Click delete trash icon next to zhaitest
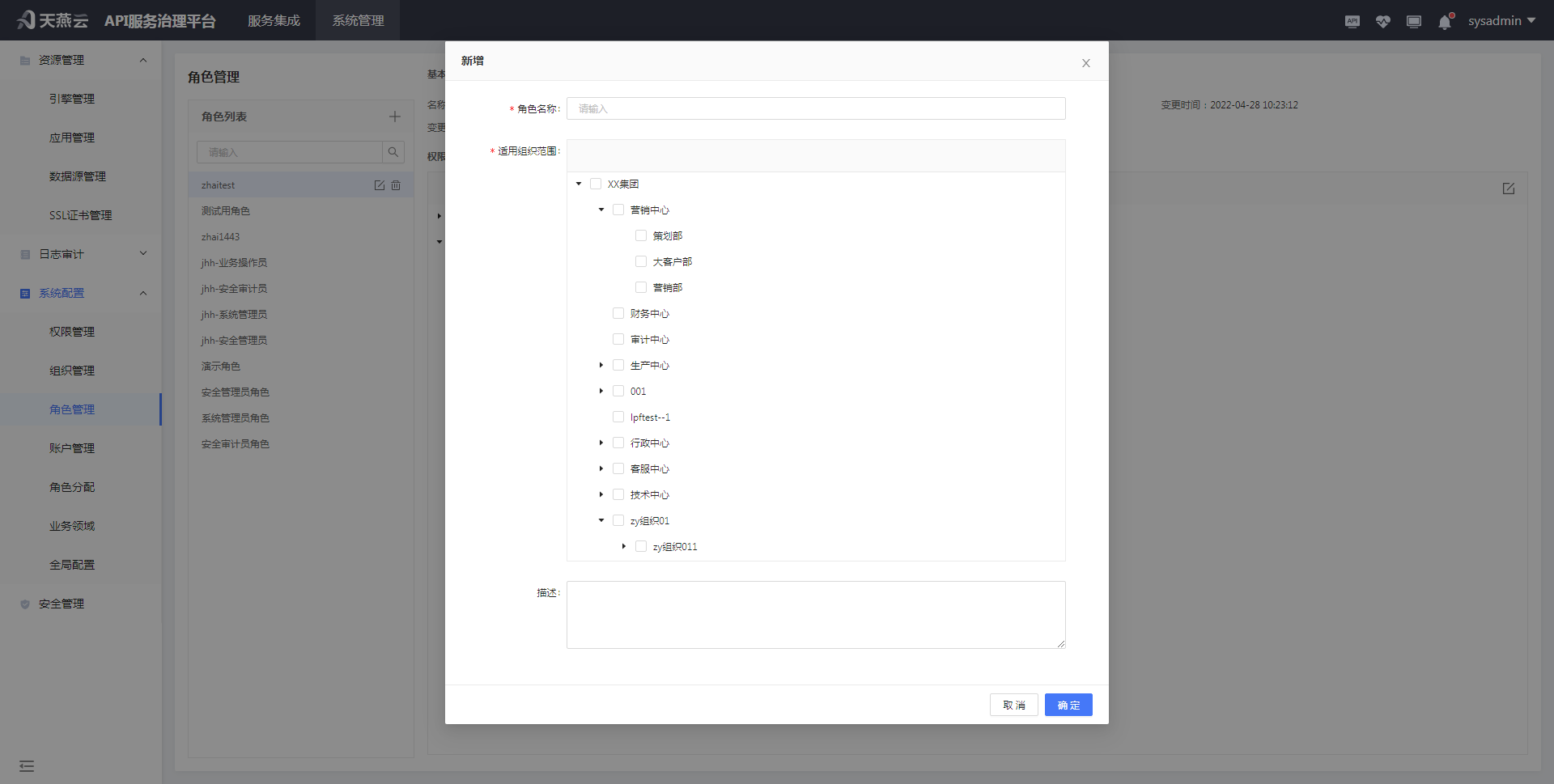The image size is (1554, 784). 396,185
